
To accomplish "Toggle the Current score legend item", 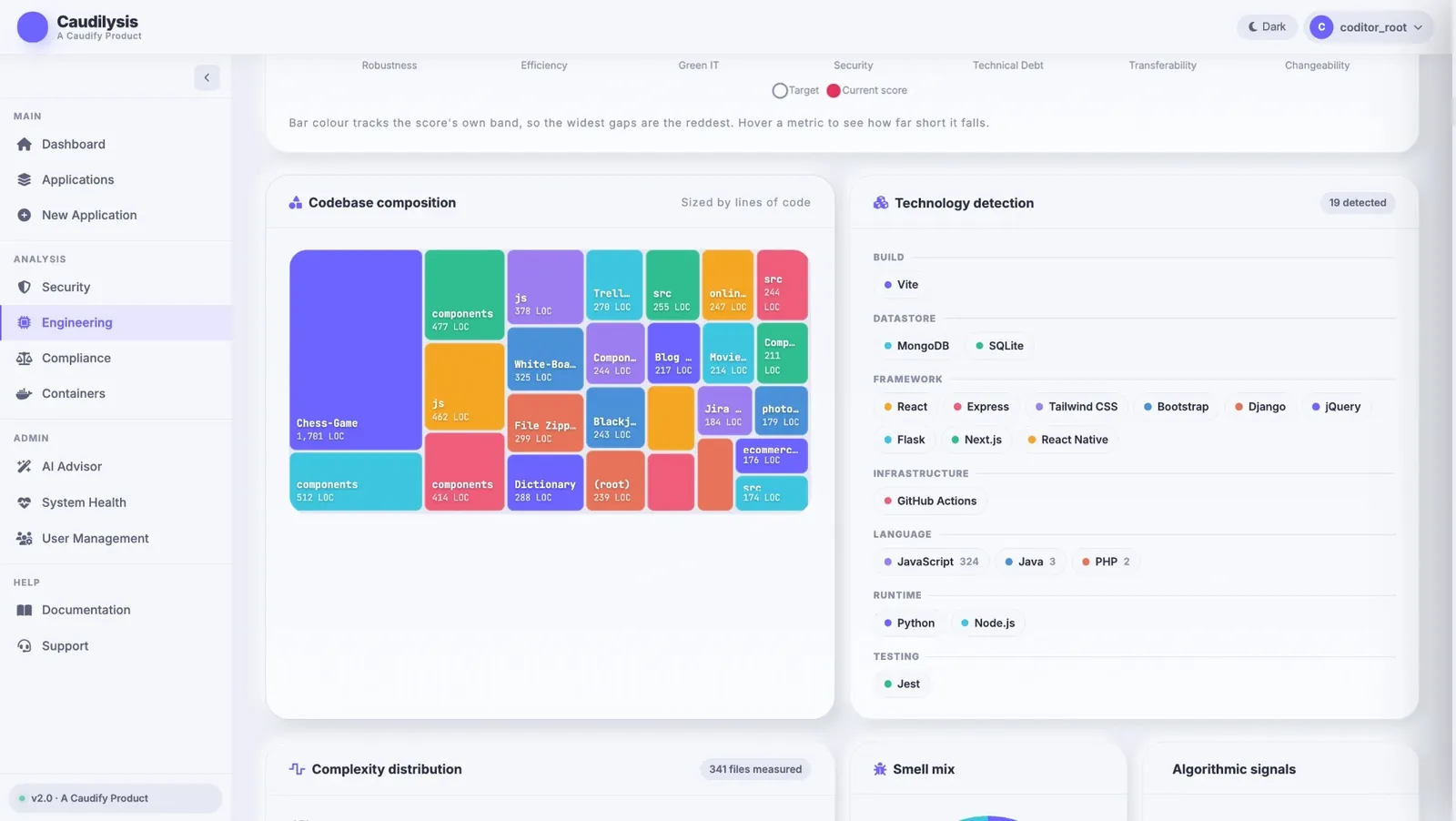I will [x=866, y=90].
